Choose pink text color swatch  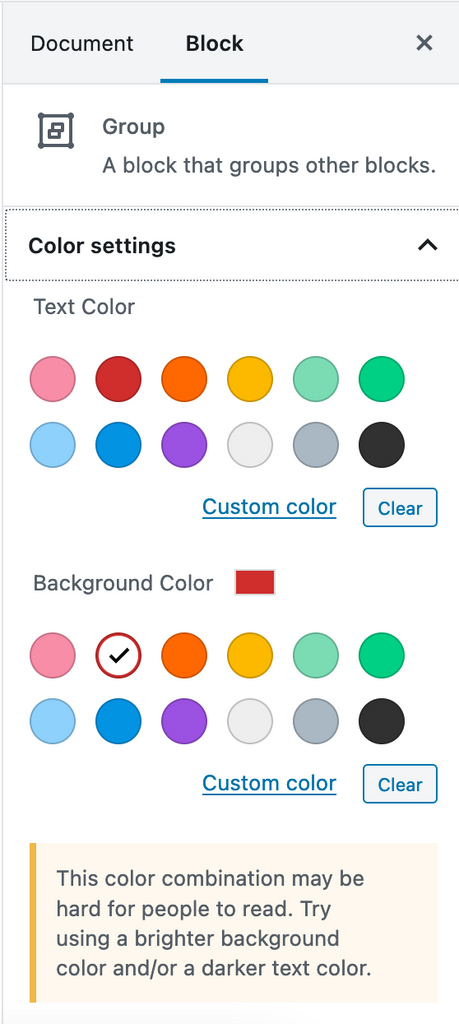[53, 379]
